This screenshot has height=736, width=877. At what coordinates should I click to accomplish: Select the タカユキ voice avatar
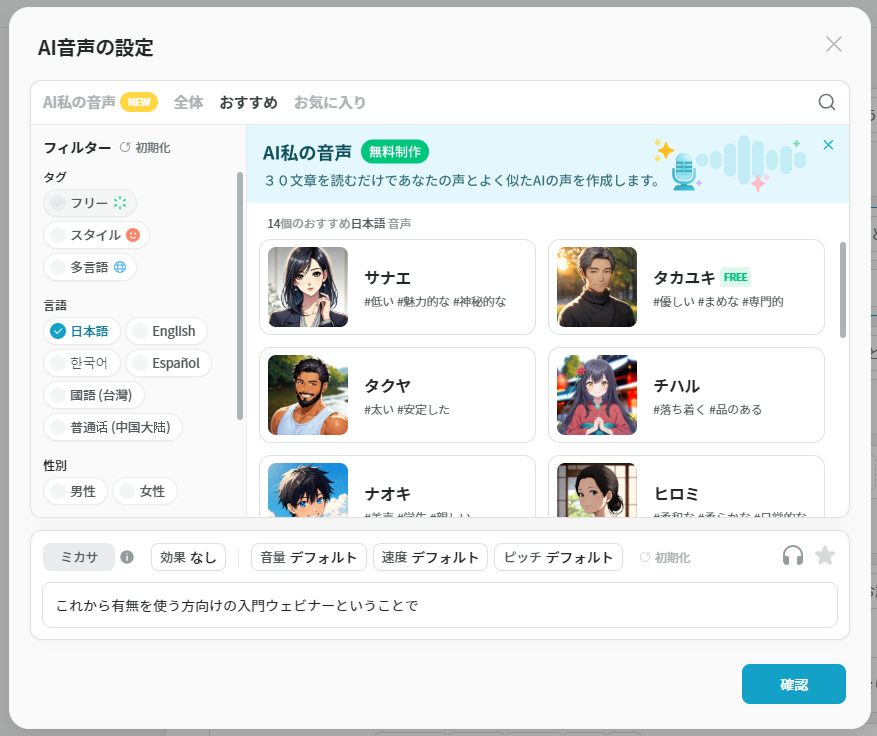pos(597,287)
